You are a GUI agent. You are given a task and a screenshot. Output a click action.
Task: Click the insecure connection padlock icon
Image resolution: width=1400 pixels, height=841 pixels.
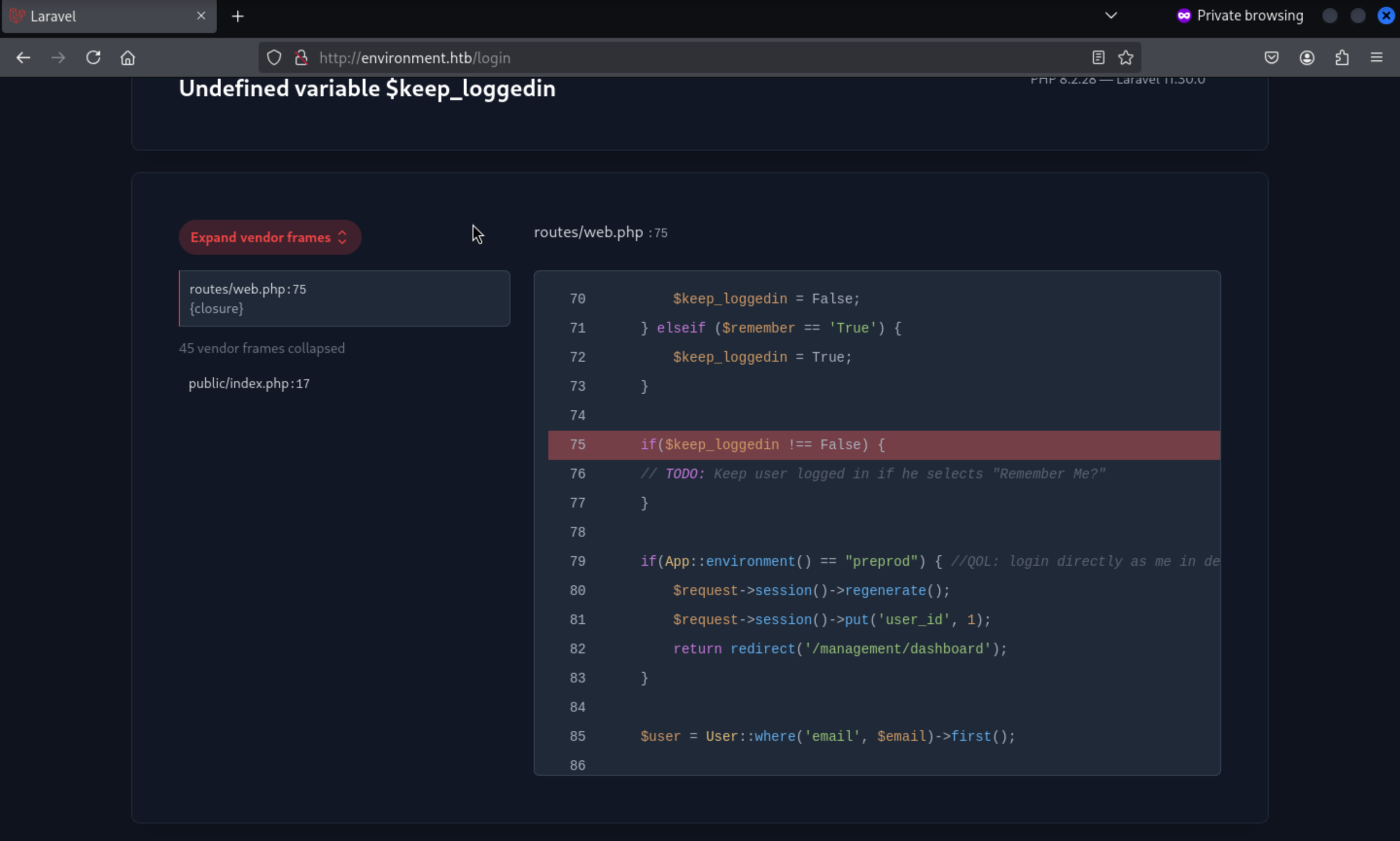point(301,58)
